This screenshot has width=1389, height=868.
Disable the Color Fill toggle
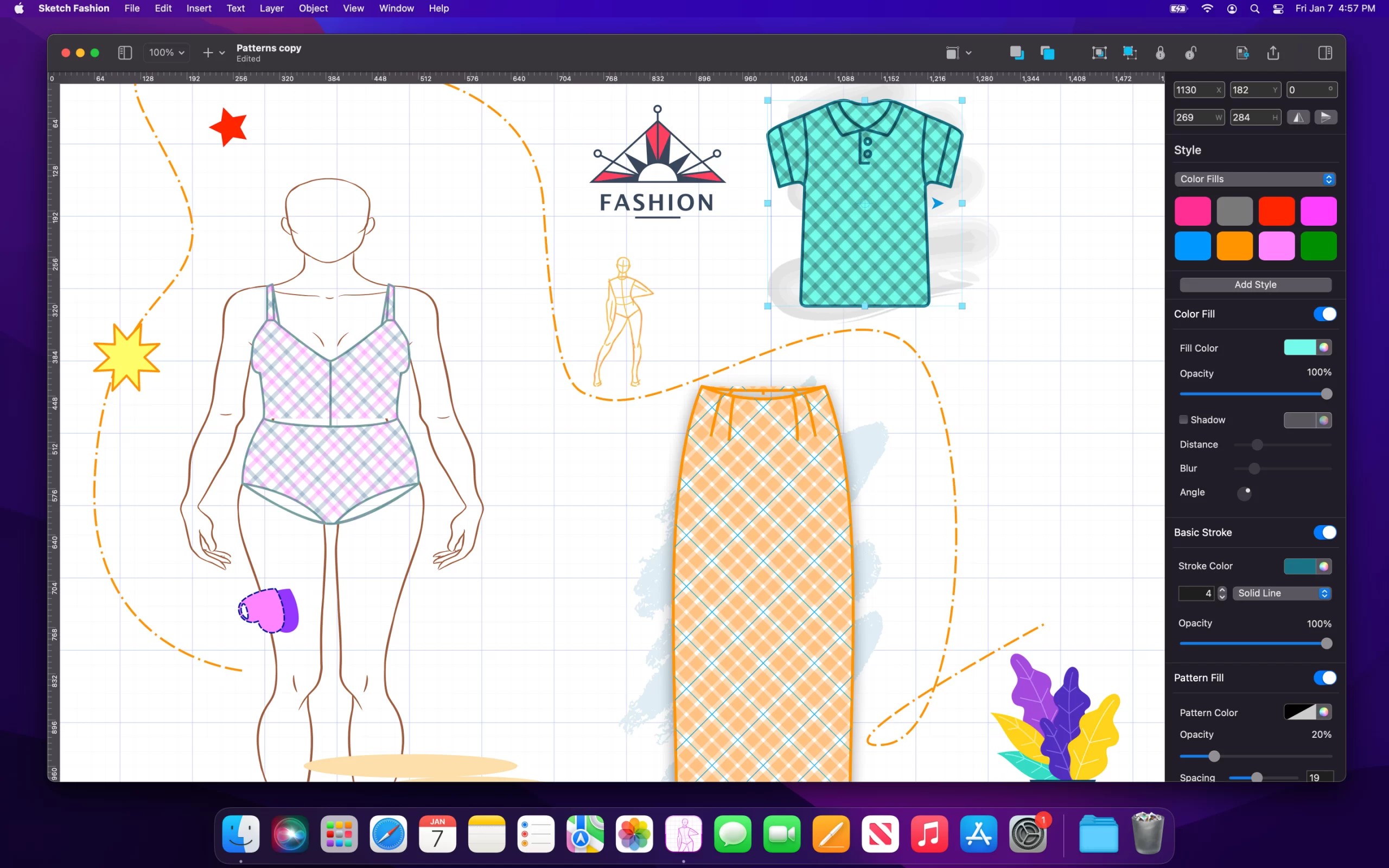(x=1325, y=314)
